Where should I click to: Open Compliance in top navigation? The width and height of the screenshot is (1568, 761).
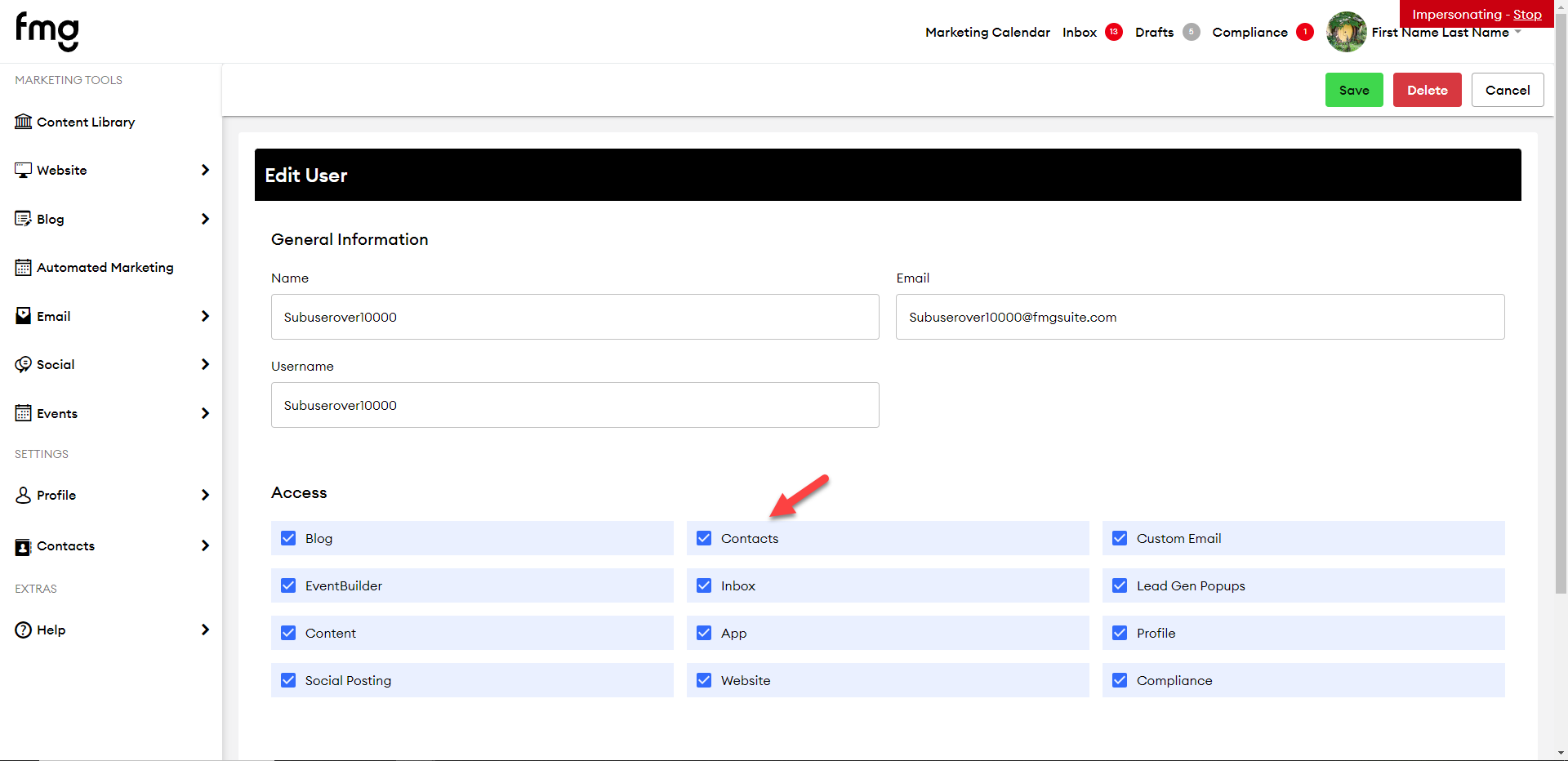tap(1249, 32)
